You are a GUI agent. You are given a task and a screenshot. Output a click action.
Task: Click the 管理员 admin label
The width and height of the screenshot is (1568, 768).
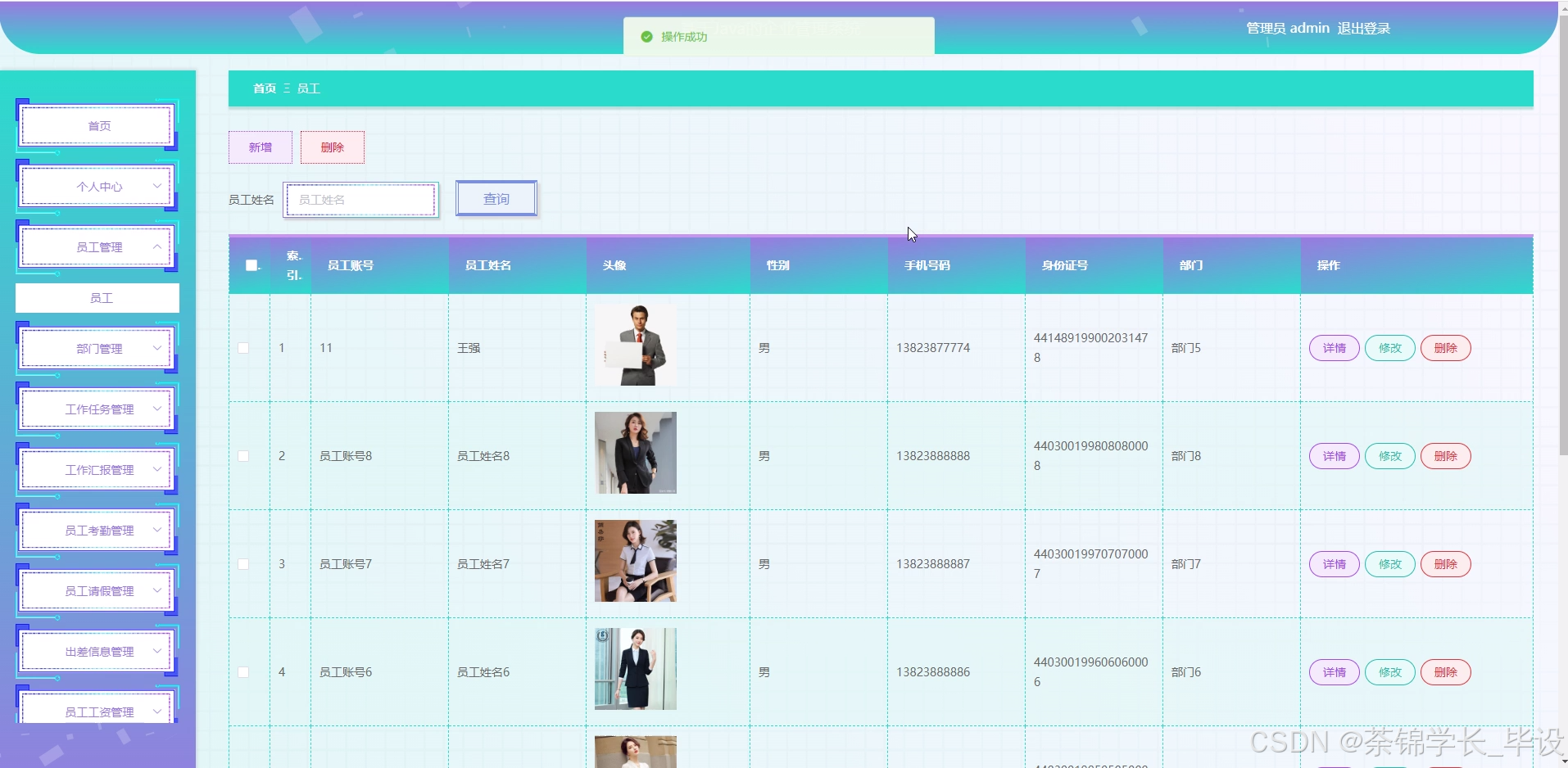click(x=1288, y=29)
